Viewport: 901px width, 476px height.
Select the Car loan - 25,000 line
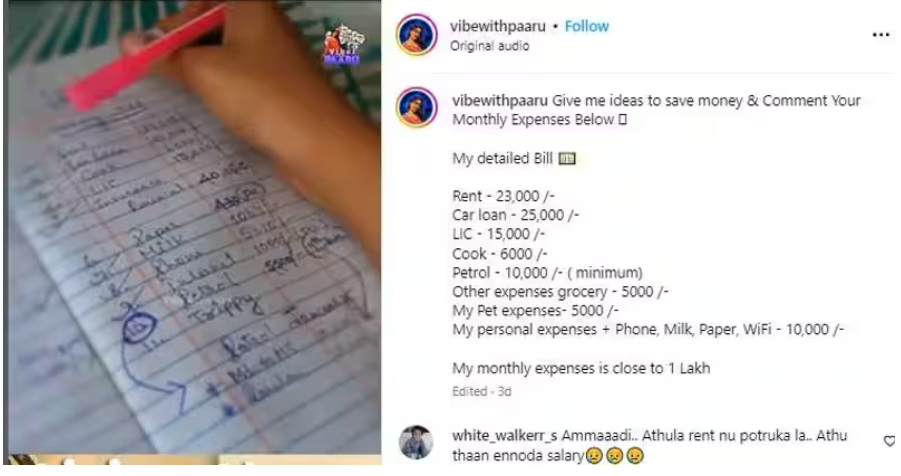tap(515, 215)
